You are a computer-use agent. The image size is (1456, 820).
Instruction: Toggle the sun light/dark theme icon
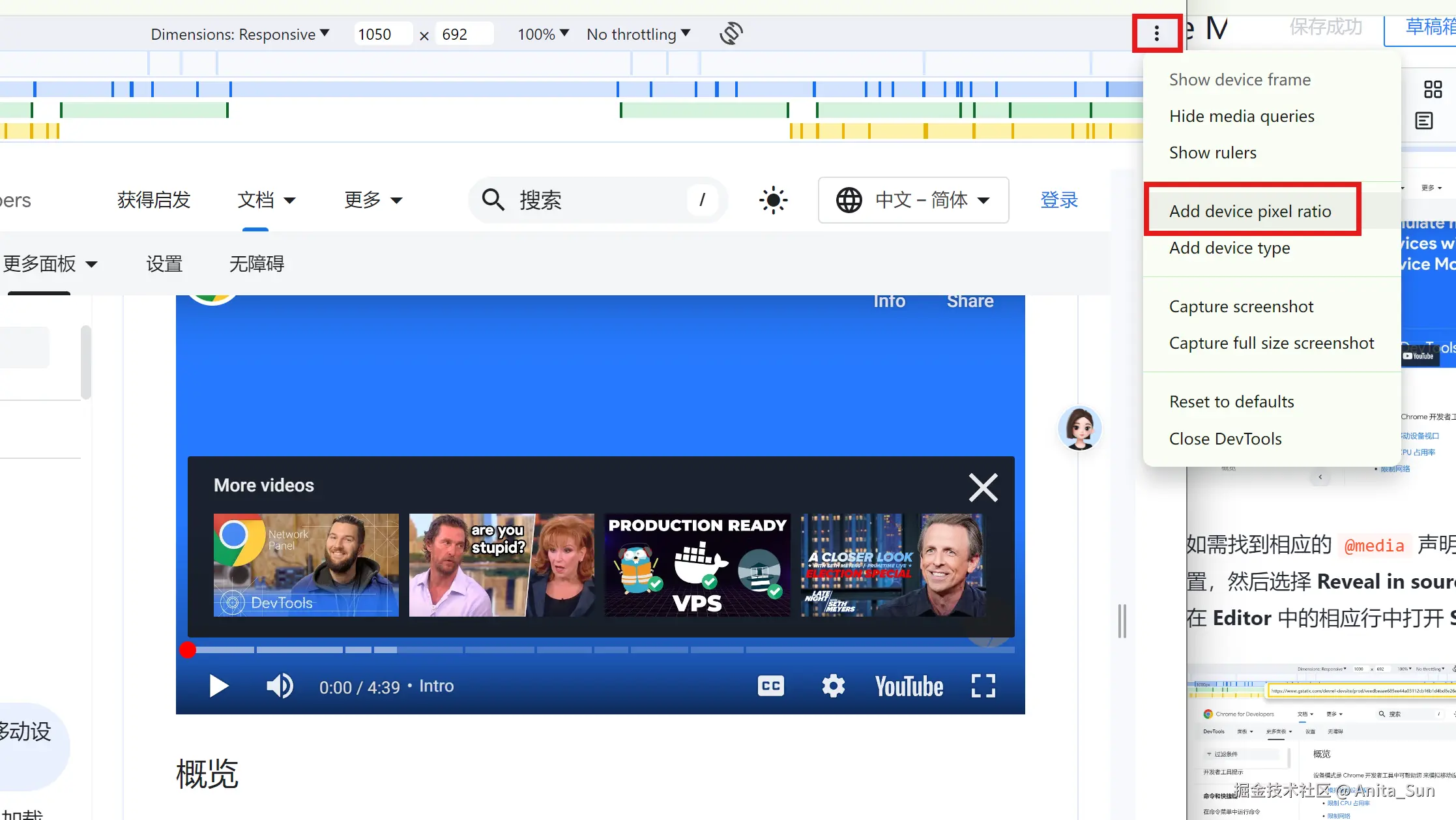pos(774,200)
